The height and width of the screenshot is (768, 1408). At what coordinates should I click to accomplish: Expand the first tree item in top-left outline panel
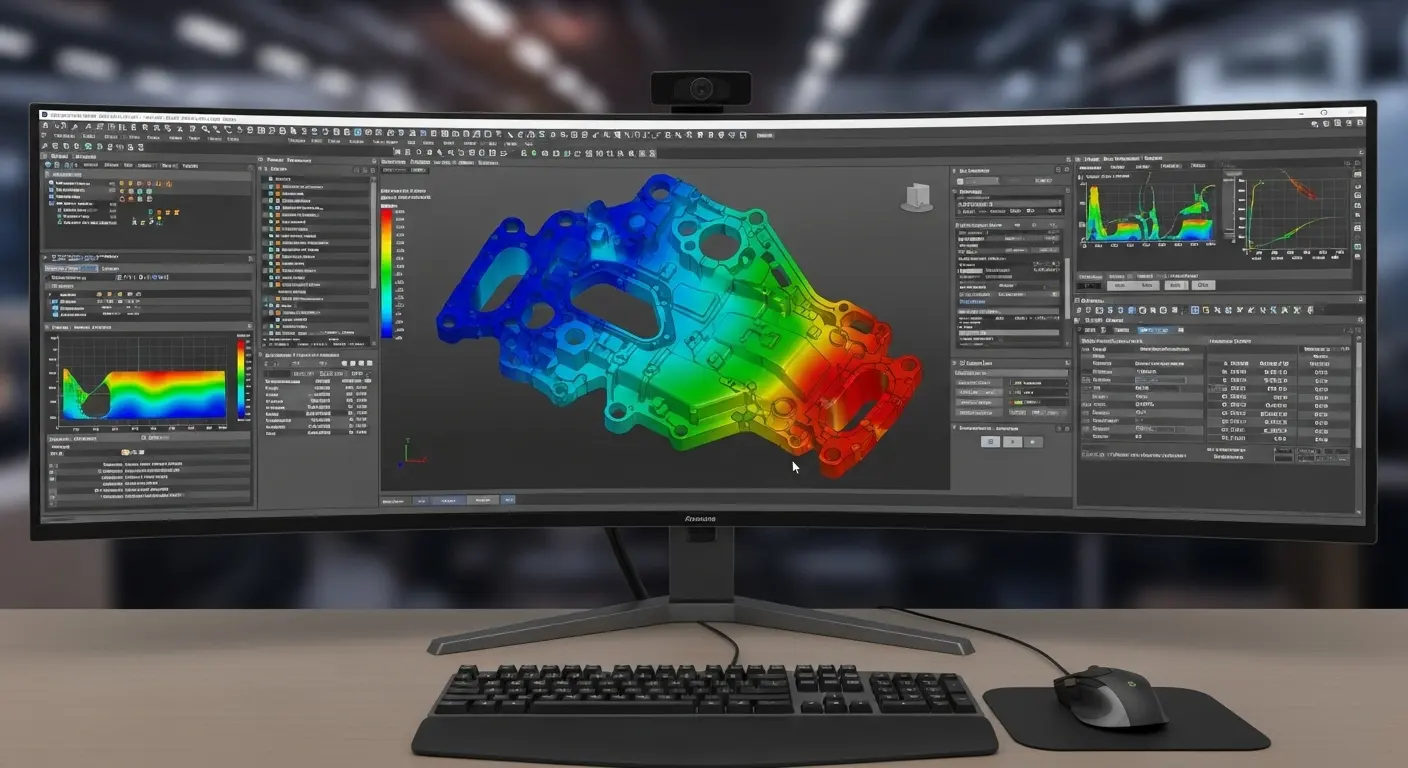[50, 184]
